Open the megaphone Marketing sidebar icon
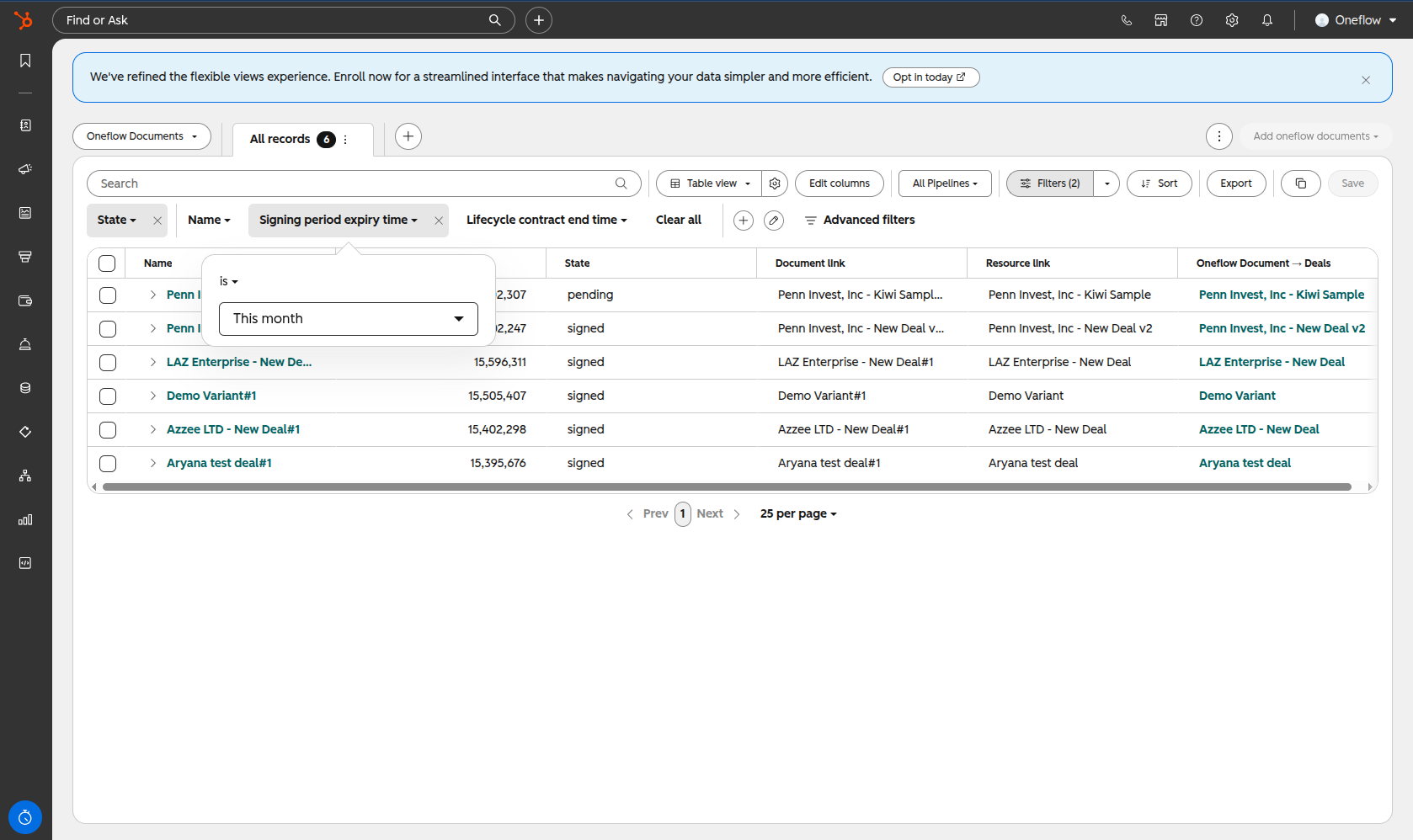Screen dimensions: 1413x840 [x=25, y=169]
